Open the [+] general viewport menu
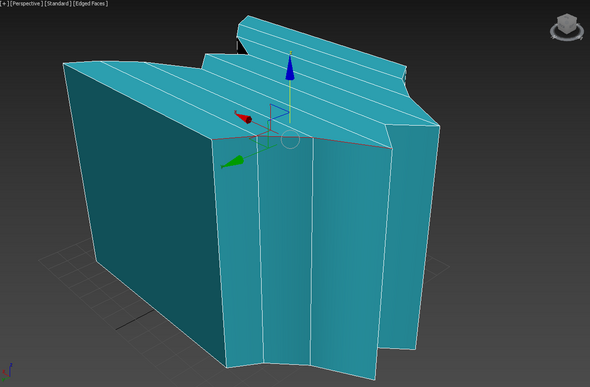The height and width of the screenshot is (387, 590). pos(4,3)
